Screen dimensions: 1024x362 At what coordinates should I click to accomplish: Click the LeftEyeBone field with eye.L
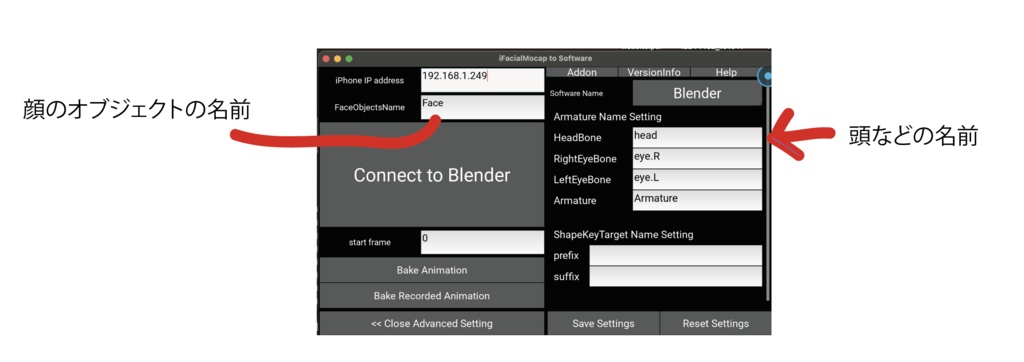(697, 179)
